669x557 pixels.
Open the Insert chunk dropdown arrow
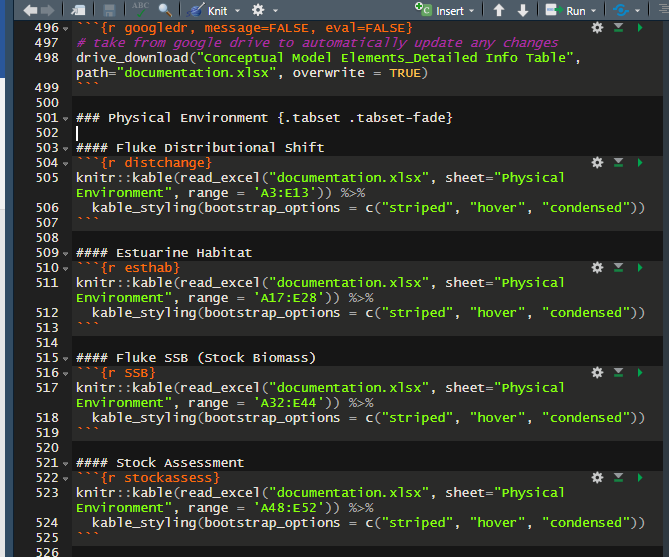(471, 11)
